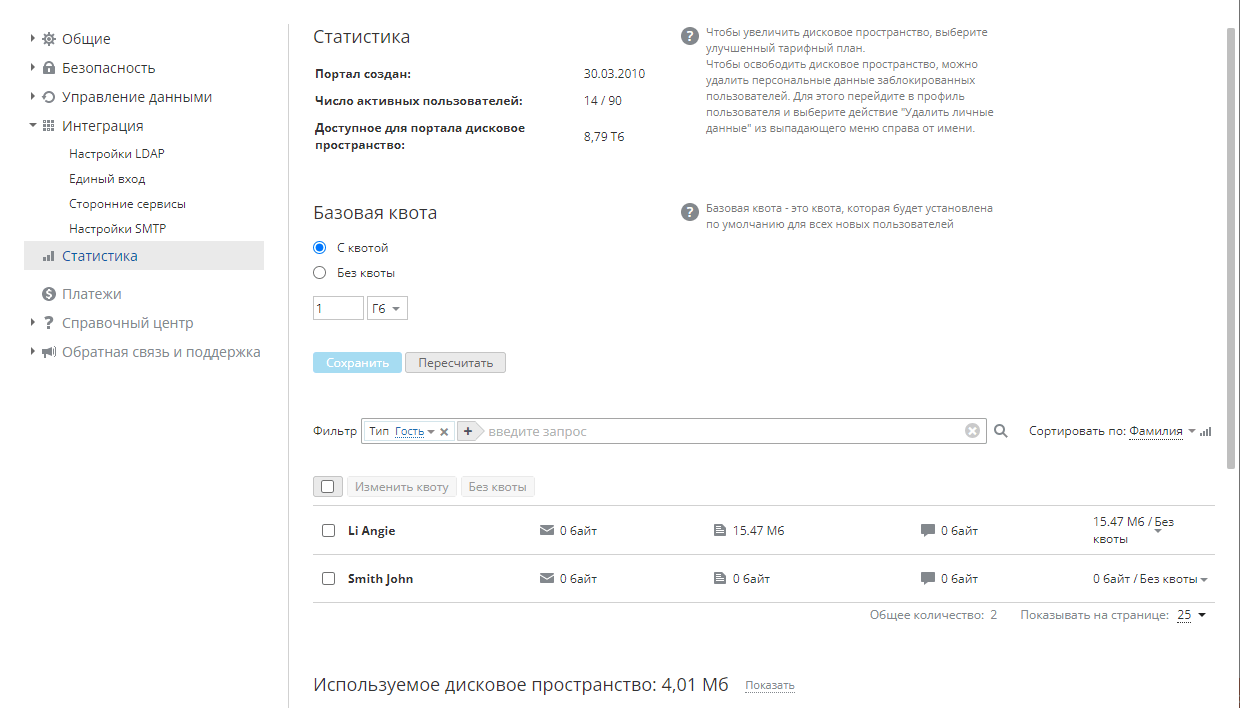Screen dimensions: 1240x708
Task: Click mail icon in Smith John row
Action: pyautogui.click(x=547, y=578)
